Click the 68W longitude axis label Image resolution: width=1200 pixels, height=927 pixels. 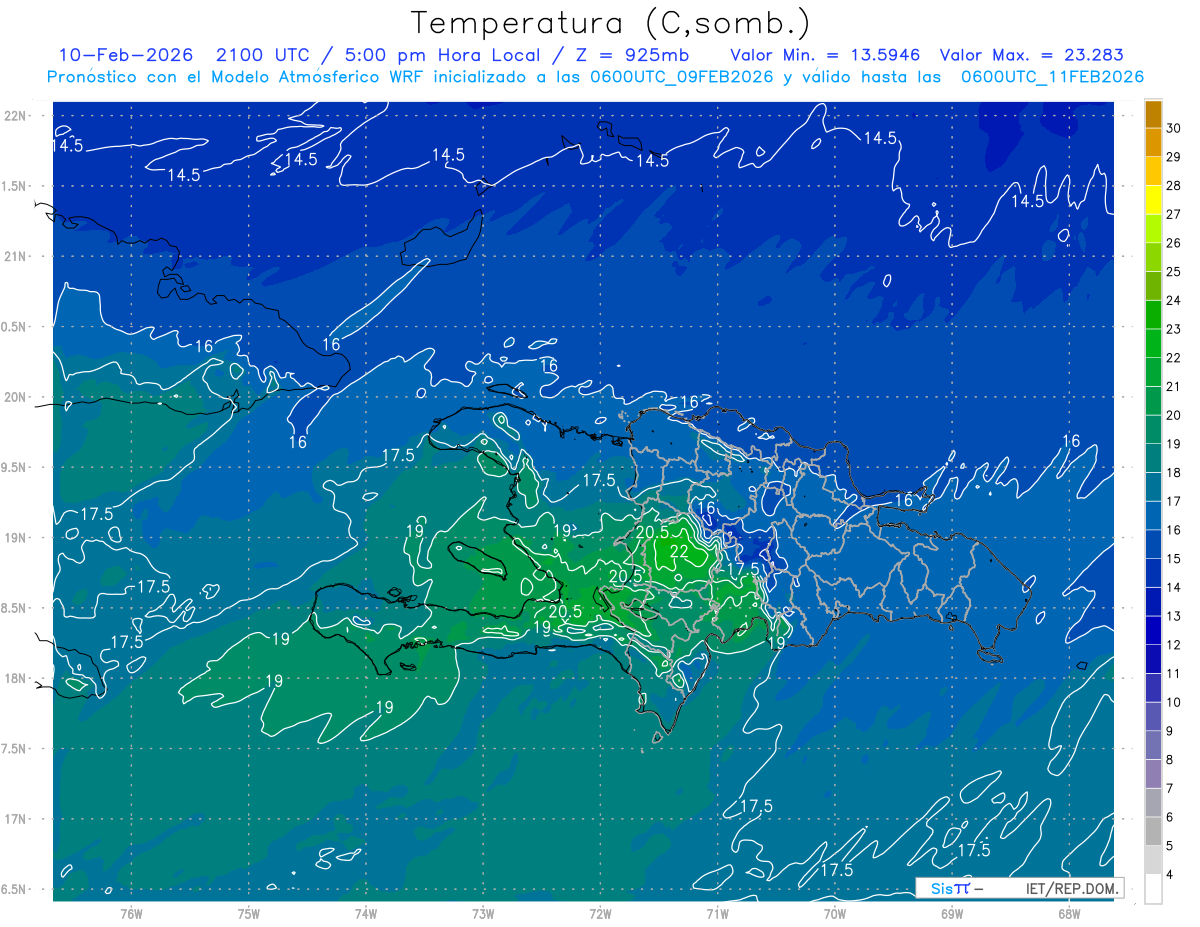pyautogui.click(x=1068, y=913)
